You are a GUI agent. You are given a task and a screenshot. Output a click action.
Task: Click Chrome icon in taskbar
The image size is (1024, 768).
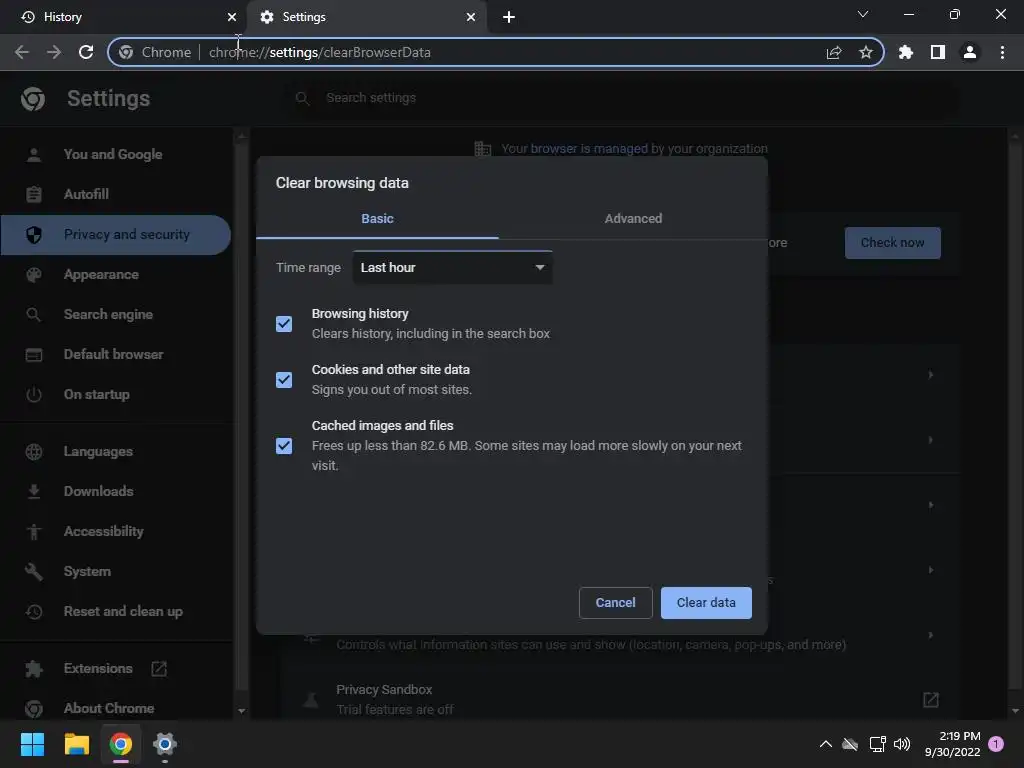(x=121, y=744)
